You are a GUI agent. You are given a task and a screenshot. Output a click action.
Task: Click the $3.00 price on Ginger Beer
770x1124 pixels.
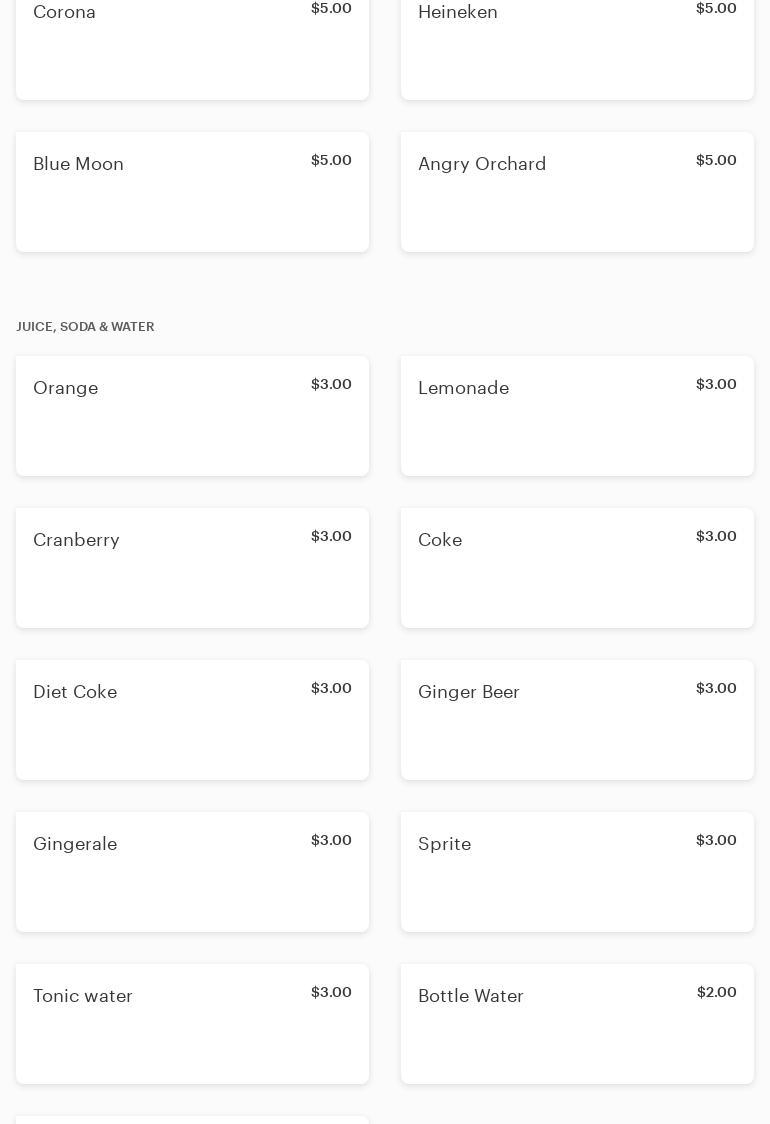coord(716,688)
